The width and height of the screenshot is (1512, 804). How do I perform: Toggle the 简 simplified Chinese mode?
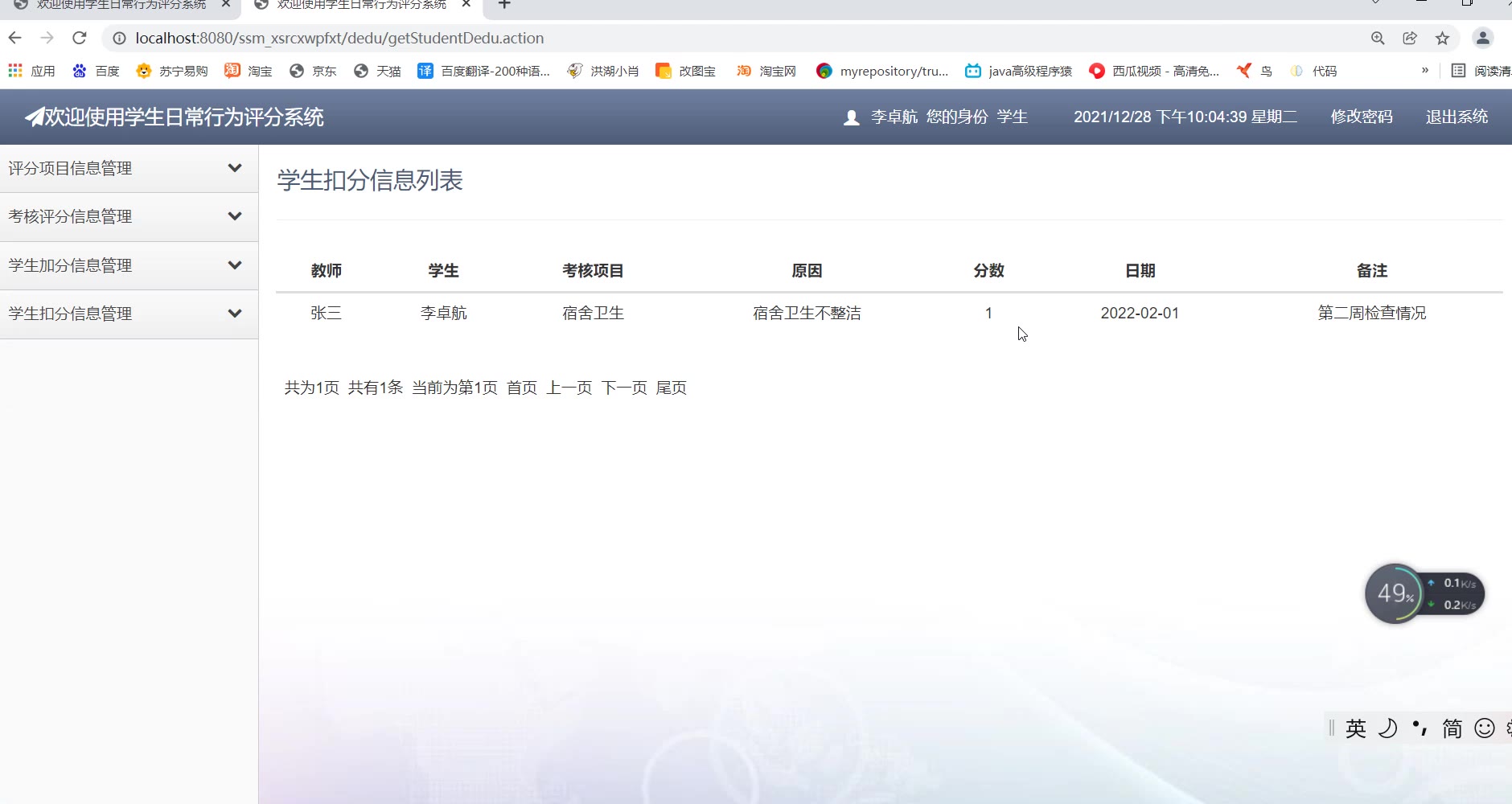[1452, 728]
